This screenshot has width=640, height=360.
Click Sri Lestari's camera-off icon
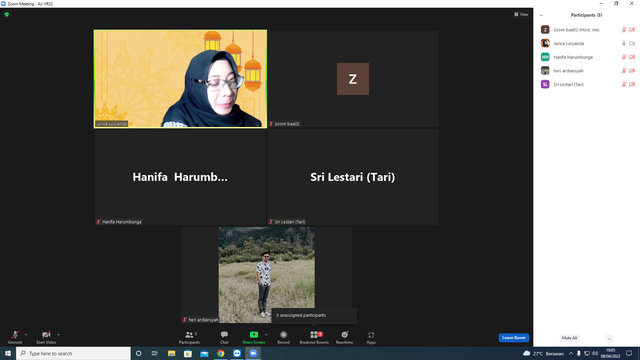click(632, 84)
